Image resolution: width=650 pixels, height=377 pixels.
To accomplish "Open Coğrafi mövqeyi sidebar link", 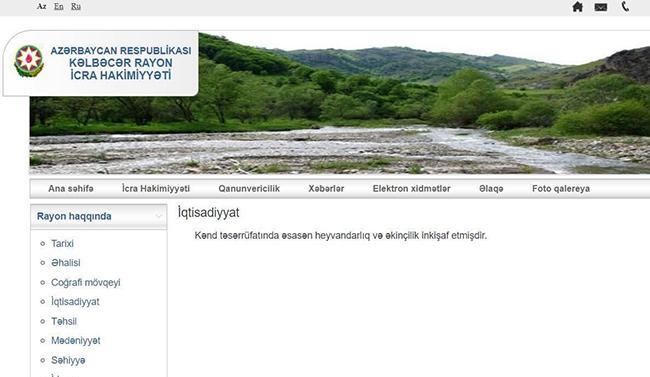I will coord(86,282).
